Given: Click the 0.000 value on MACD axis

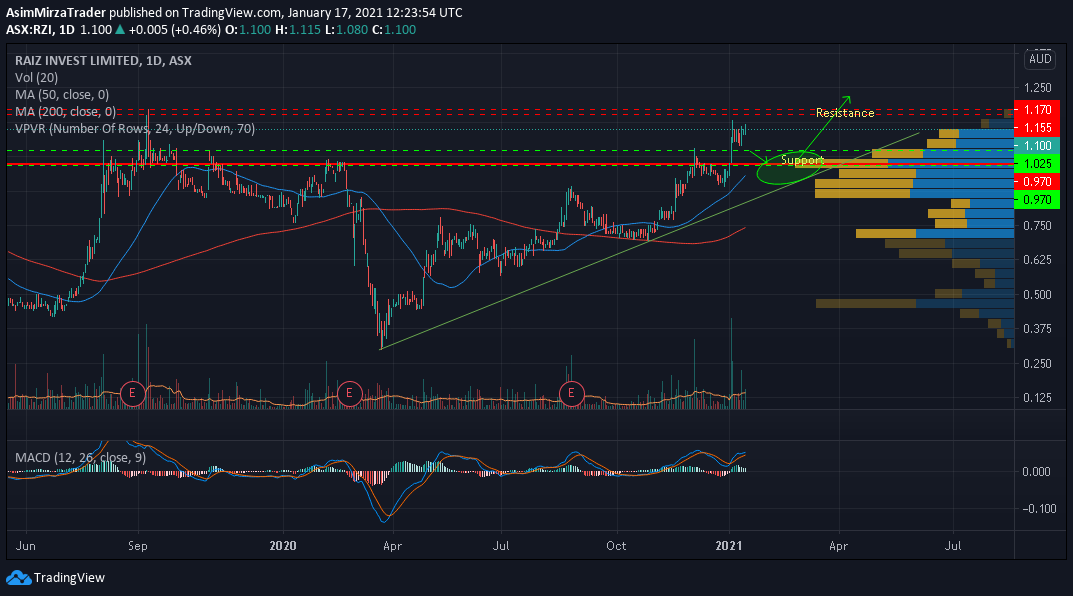Looking at the screenshot, I should (x=1036, y=471).
